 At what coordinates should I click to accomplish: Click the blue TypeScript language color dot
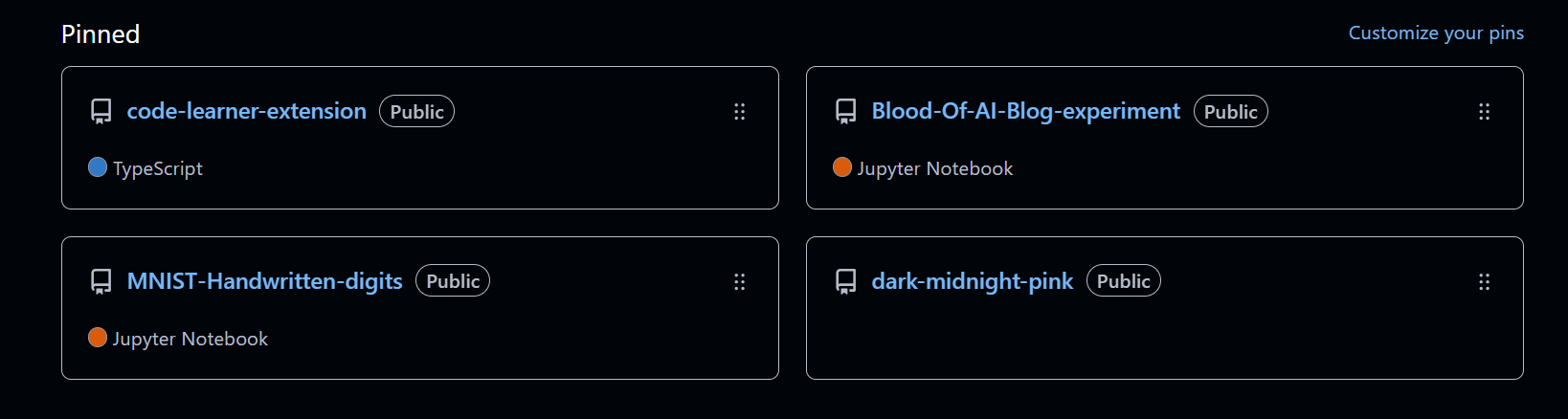[x=98, y=167]
